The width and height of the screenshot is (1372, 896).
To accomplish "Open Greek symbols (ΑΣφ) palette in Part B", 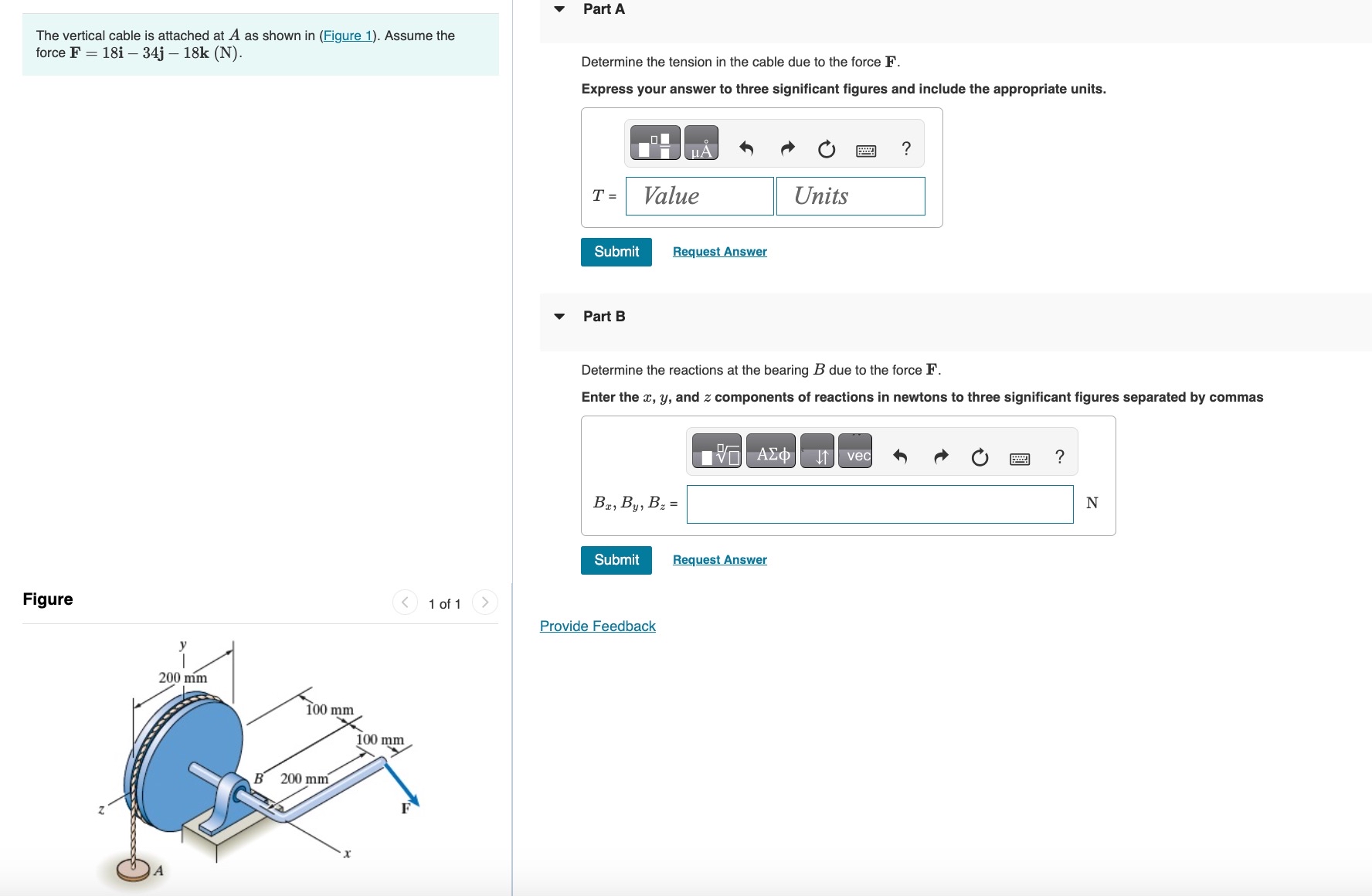I will [771, 451].
